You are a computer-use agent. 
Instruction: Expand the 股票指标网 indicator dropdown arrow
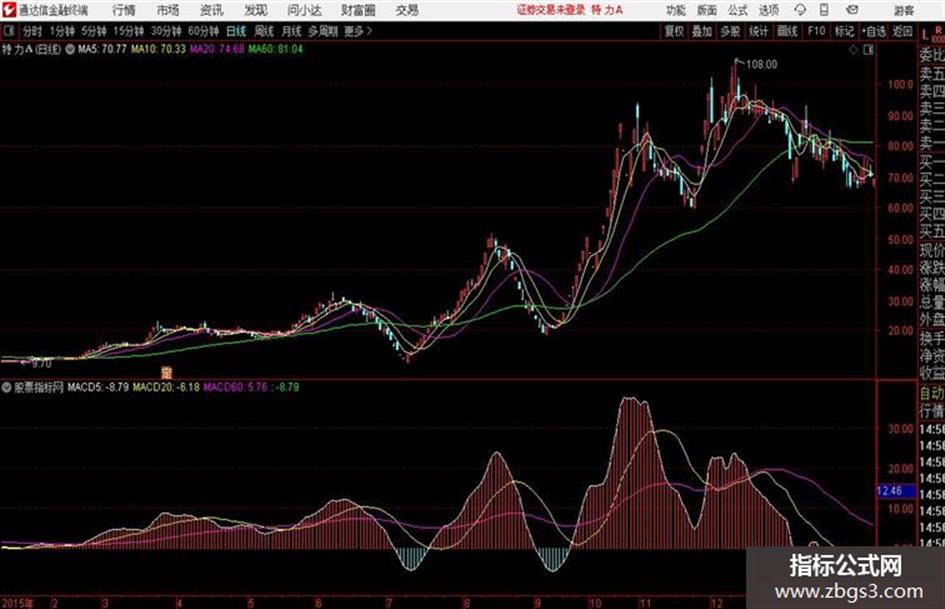pos(7,387)
